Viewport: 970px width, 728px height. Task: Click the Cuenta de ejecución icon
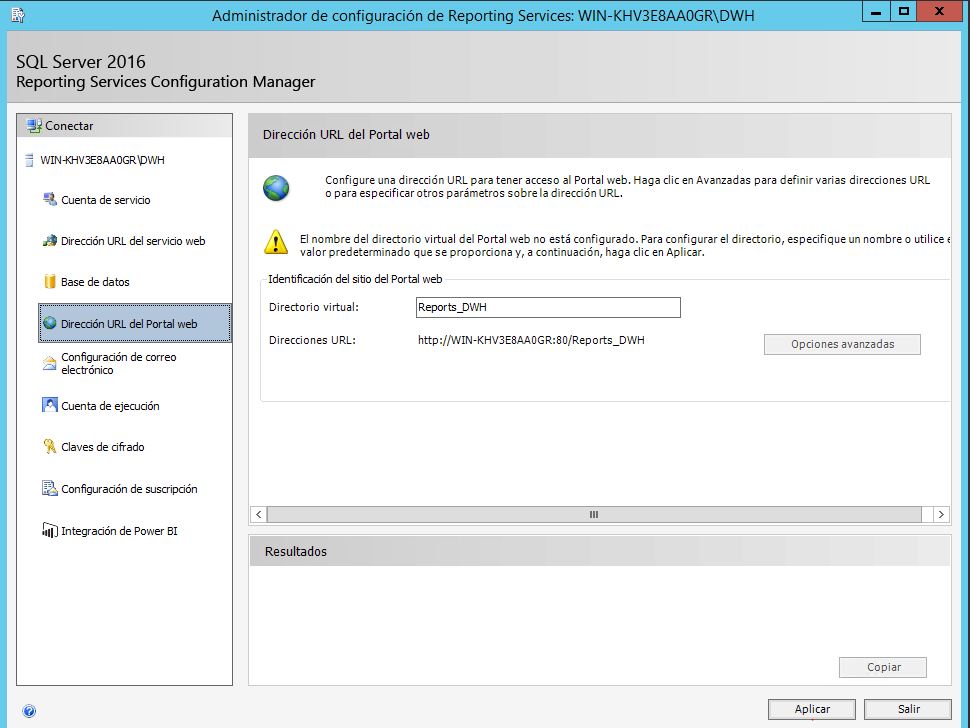[x=50, y=406]
